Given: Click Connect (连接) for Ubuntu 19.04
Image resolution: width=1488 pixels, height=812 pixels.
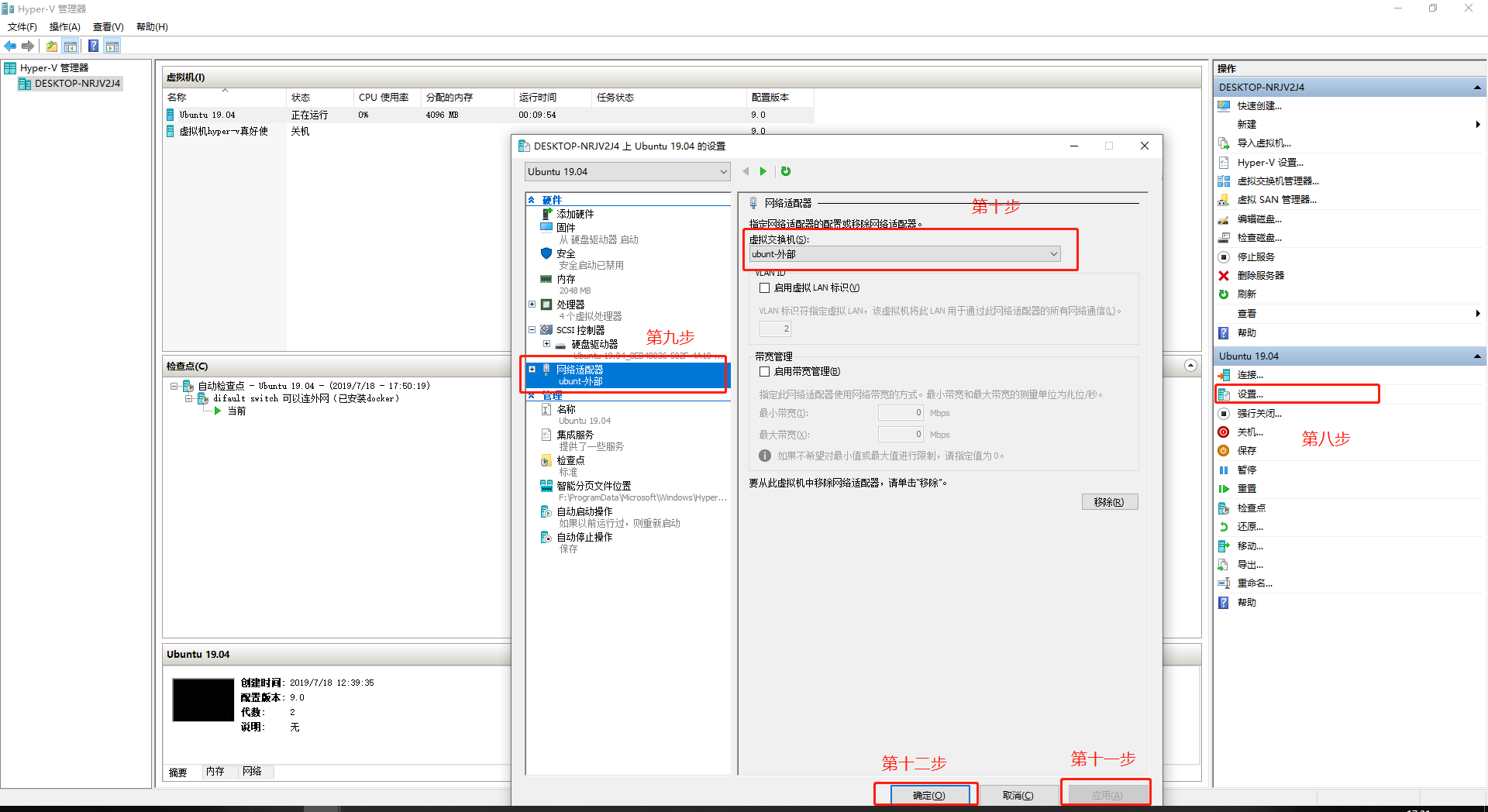Looking at the screenshot, I should click(1249, 375).
